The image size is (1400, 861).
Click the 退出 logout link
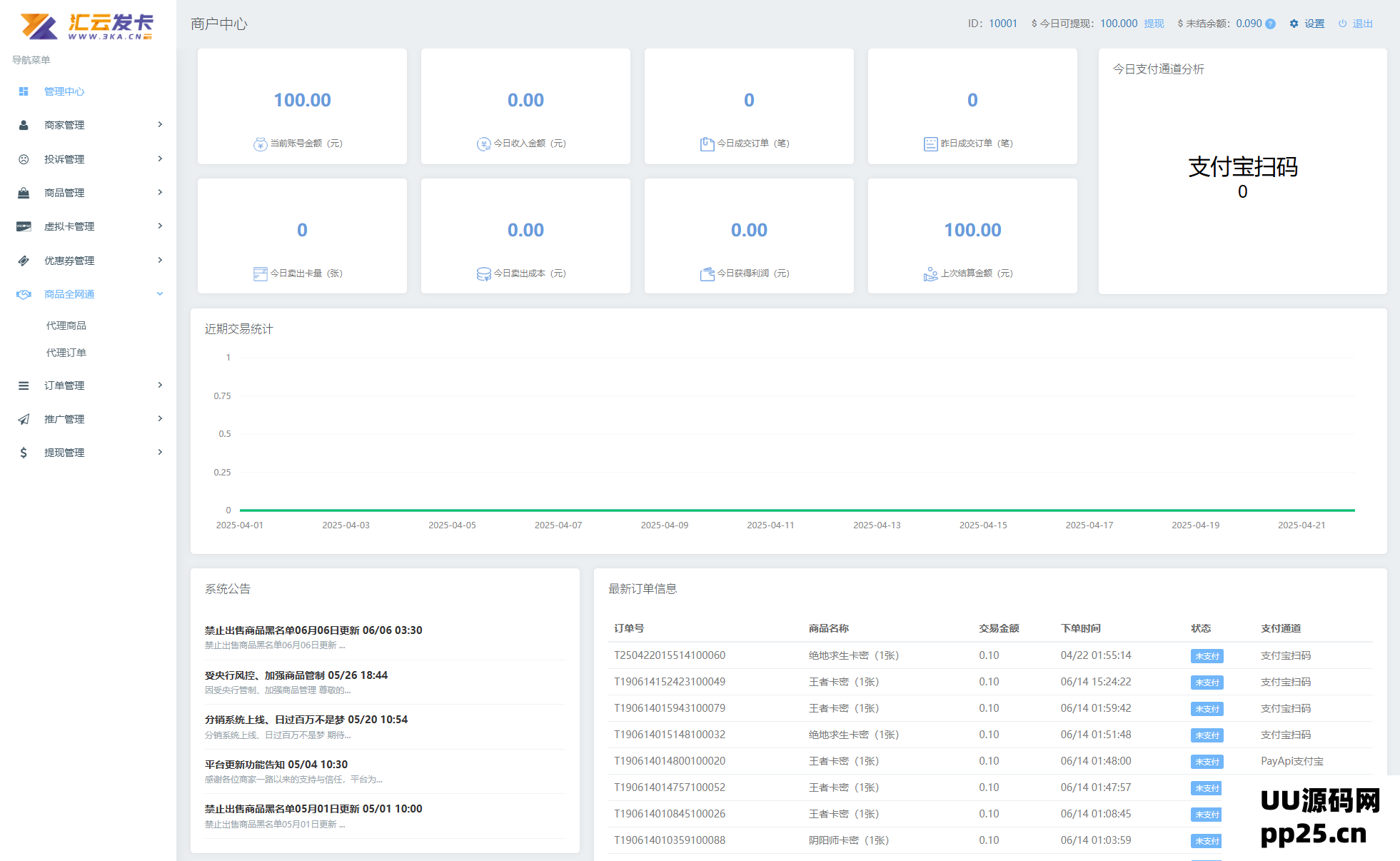(x=1362, y=24)
